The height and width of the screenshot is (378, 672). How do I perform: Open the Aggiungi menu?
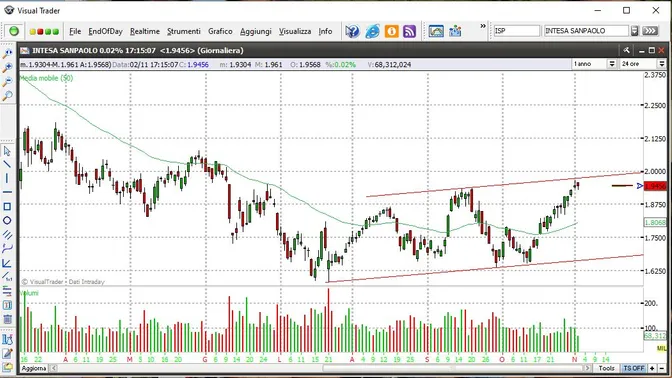[x=256, y=31]
